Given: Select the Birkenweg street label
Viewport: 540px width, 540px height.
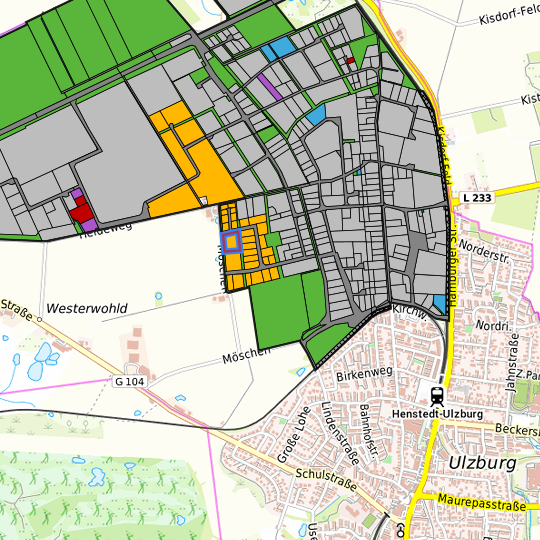Looking at the screenshot, I should click(x=364, y=374).
